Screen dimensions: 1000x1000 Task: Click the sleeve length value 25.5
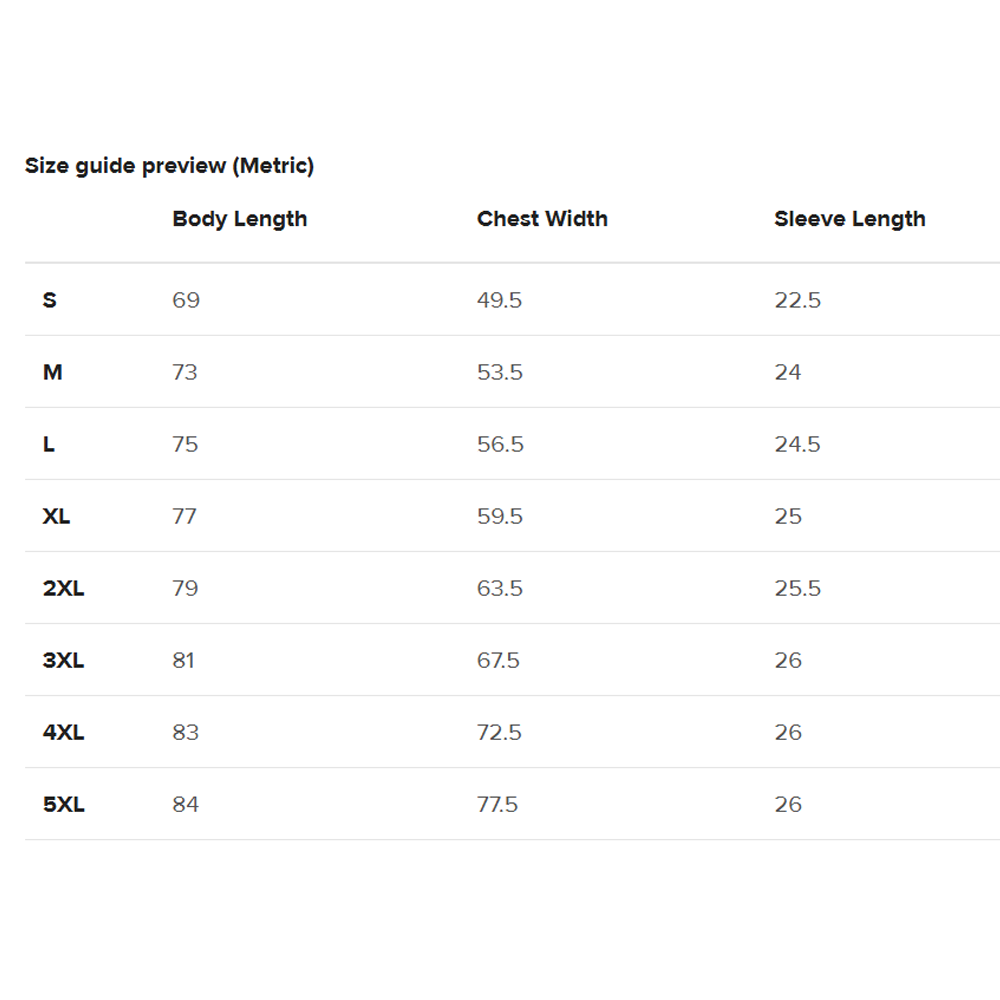pyautogui.click(x=798, y=588)
